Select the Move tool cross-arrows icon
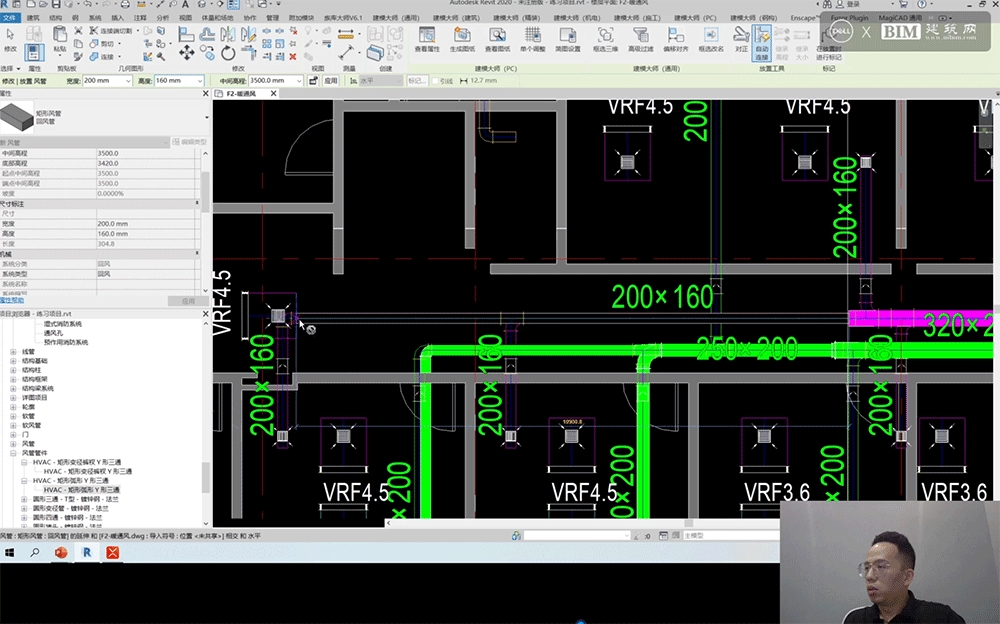The image size is (1000, 624). click(189, 53)
